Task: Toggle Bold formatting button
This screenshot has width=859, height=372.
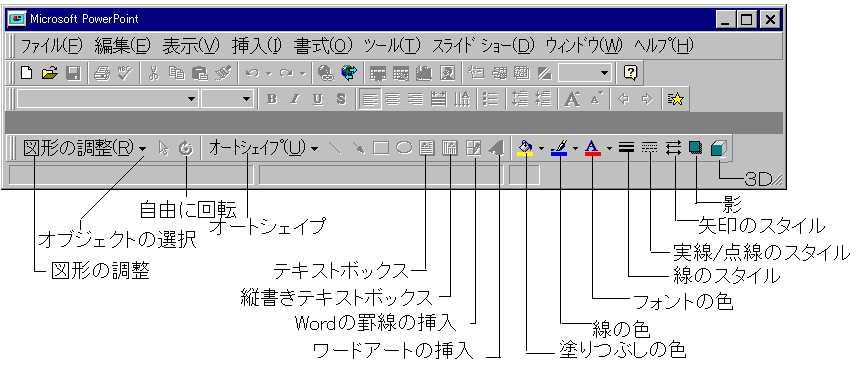Action: click(x=271, y=100)
